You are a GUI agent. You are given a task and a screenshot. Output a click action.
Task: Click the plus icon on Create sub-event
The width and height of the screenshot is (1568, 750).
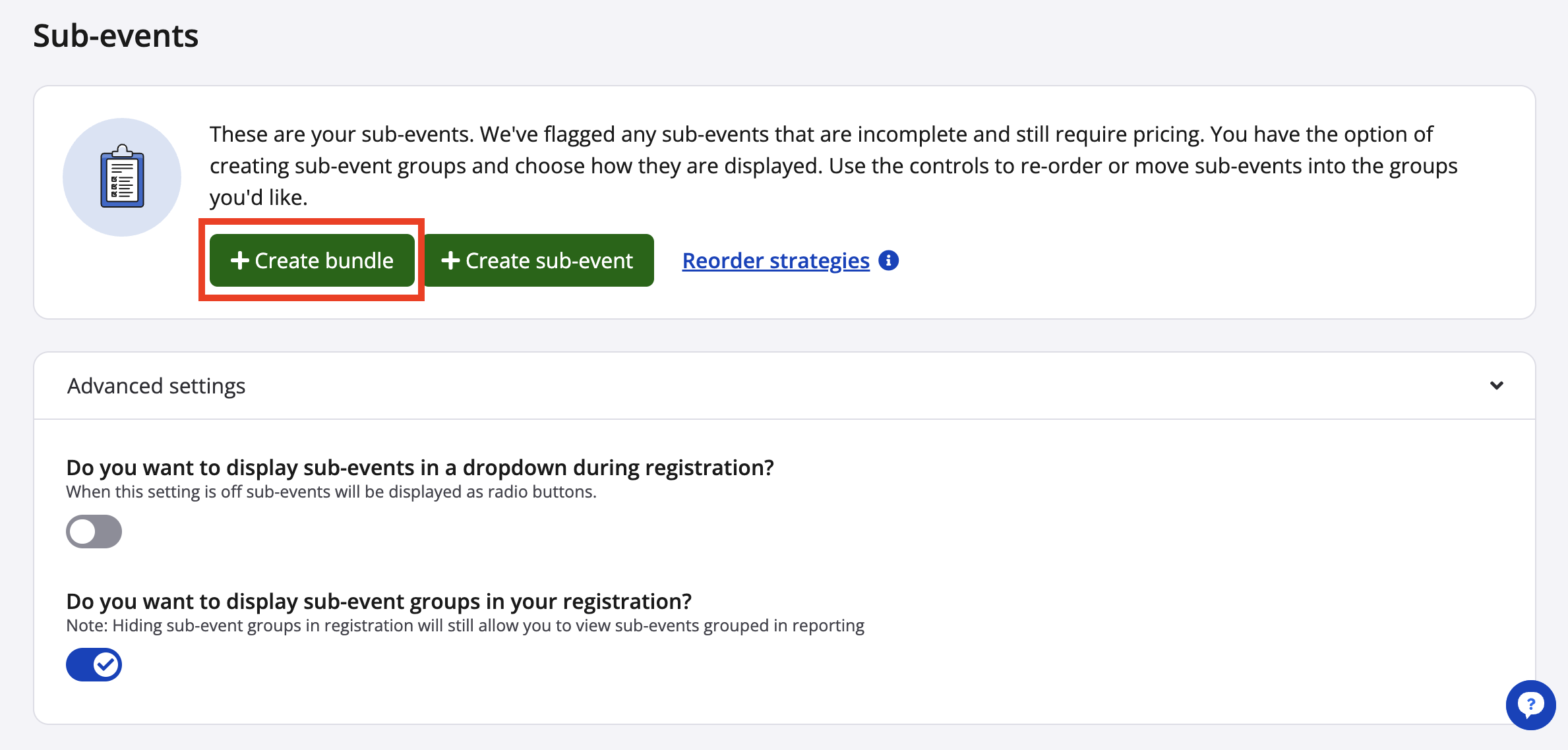pyautogui.click(x=450, y=260)
